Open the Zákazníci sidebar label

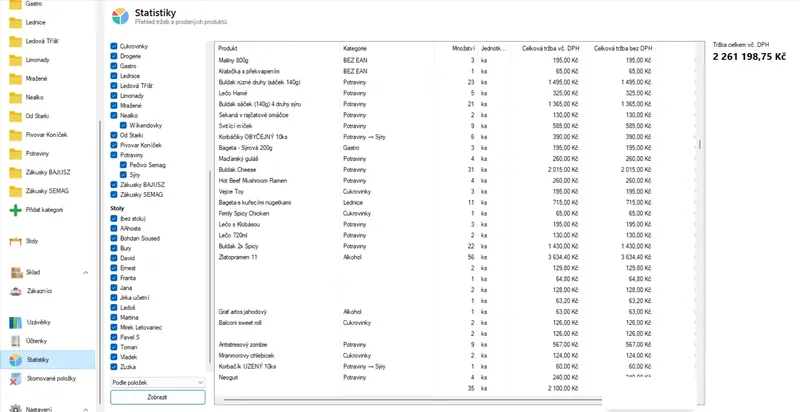39,292
